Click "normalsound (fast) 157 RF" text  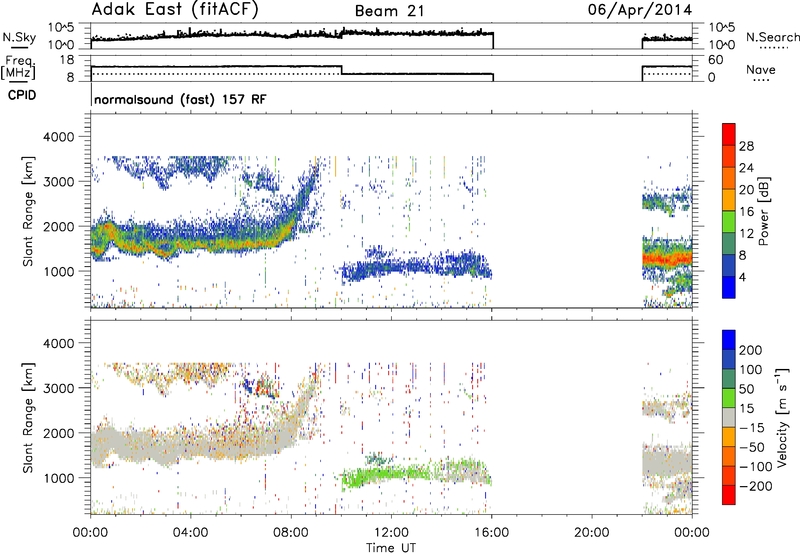(x=180, y=99)
